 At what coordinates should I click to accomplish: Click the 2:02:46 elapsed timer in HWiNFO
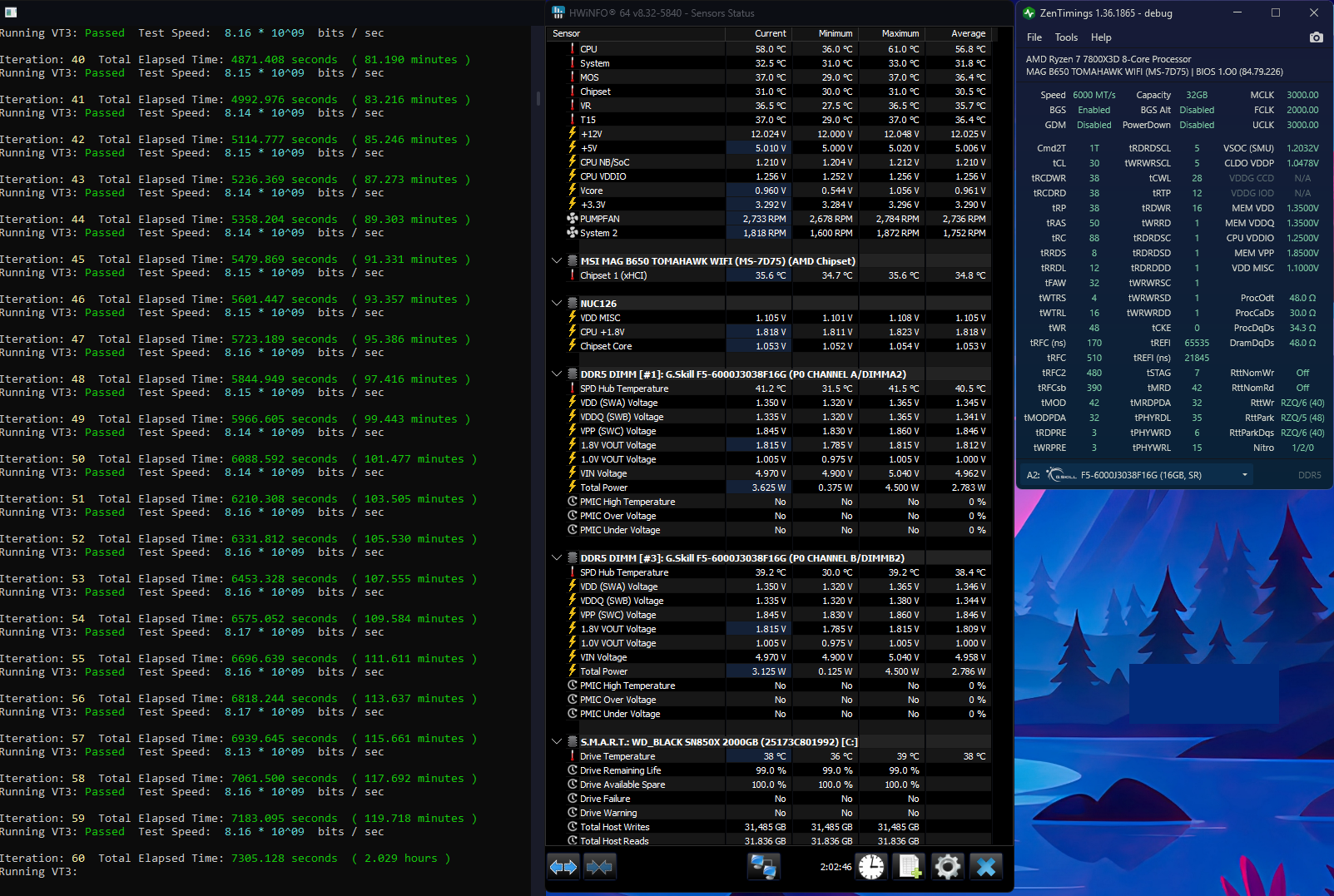tap(836, 867)
